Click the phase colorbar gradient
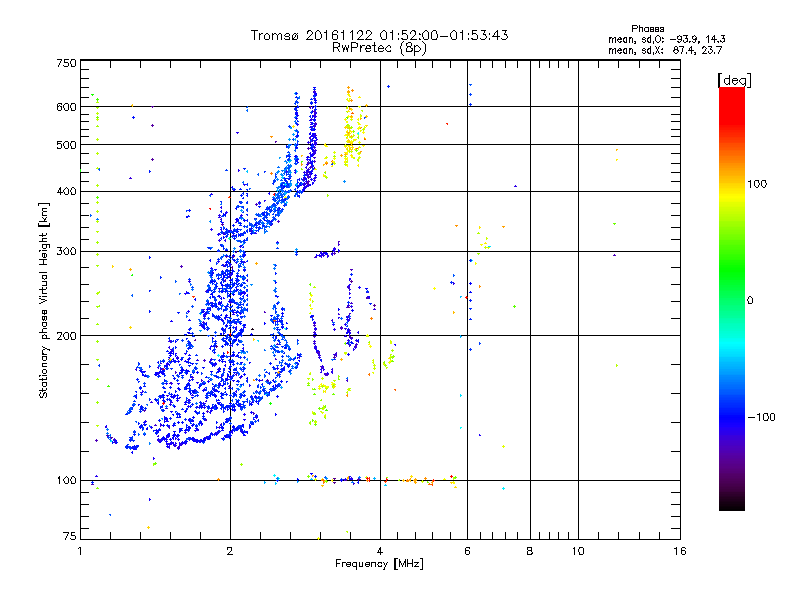The width and height of the screenshot is (800, 600). click(x=732, y=299)
